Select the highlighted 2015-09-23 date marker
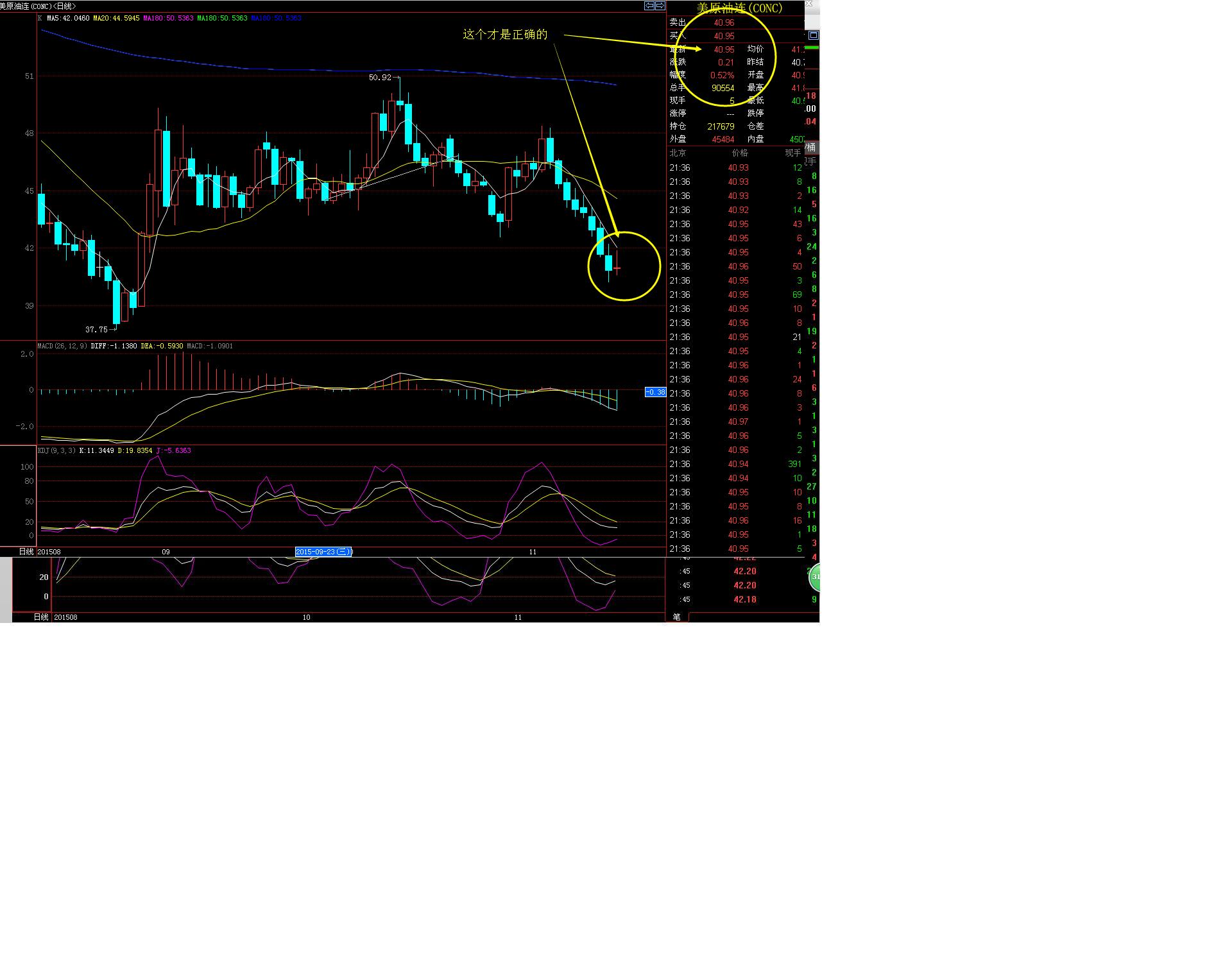This screenshot has width=1232, height=972. [323, 552]
